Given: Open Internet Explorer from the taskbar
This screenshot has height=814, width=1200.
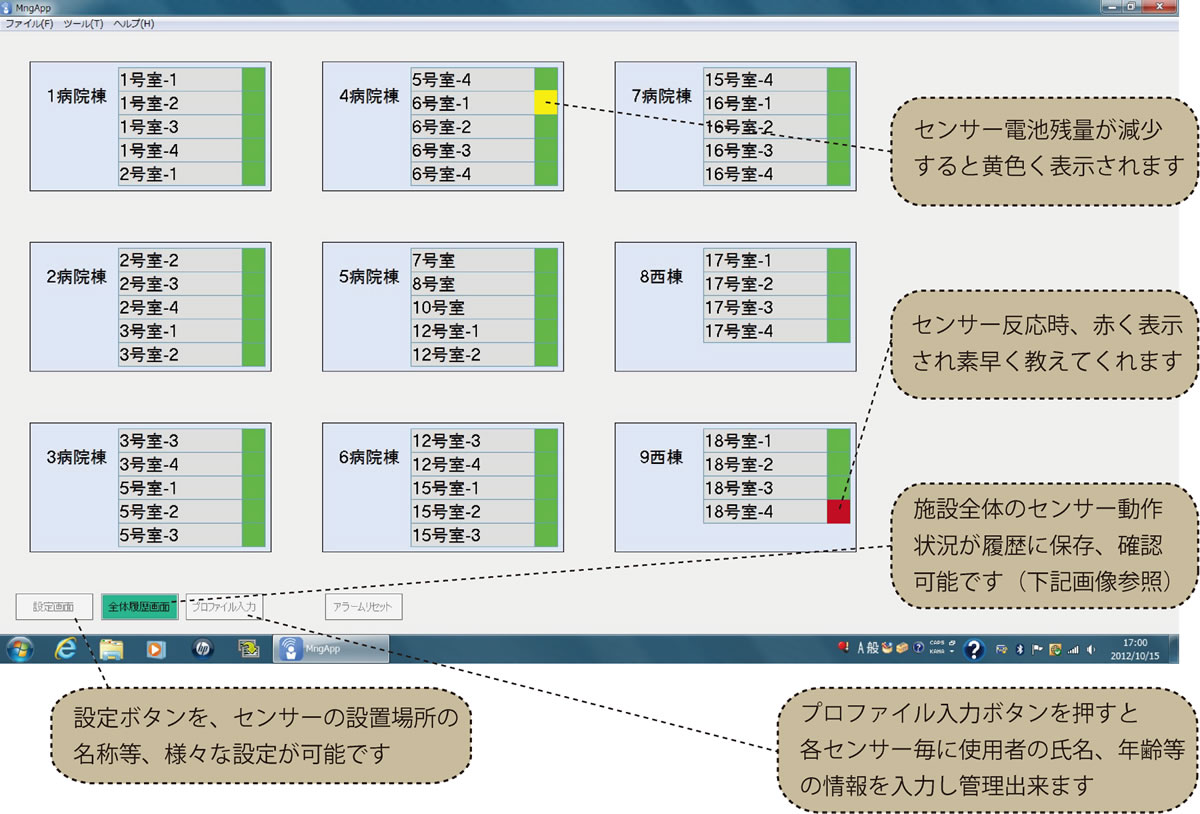Looking at the screenshot, I should point(66,649).
